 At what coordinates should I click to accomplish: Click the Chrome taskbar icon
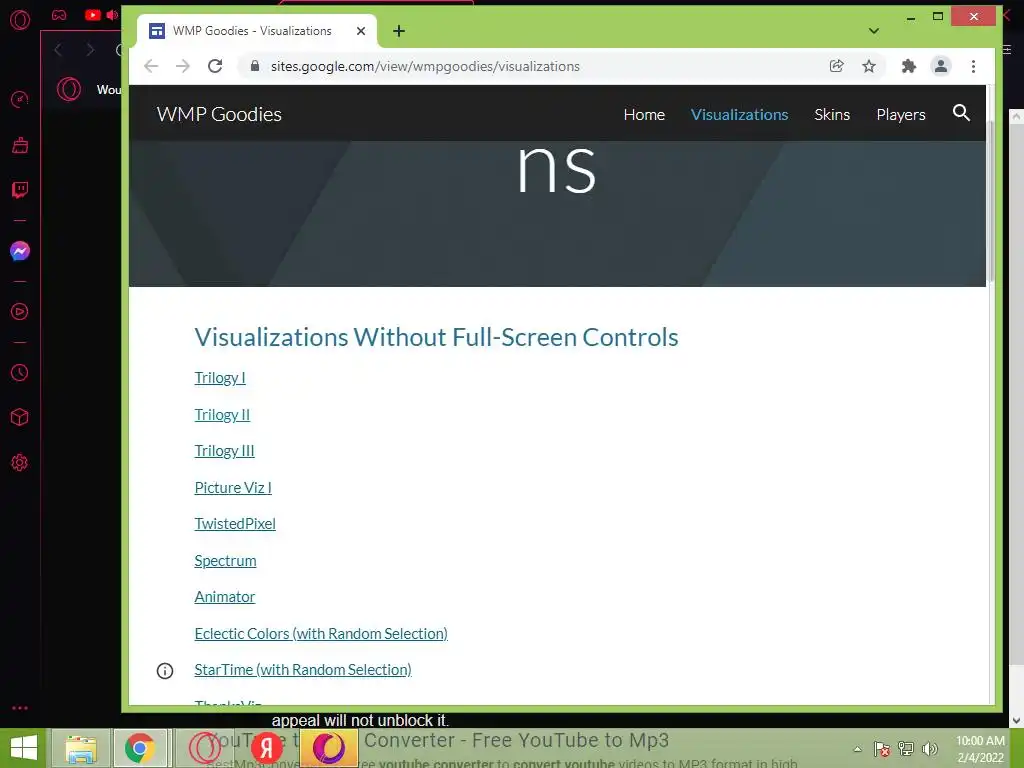141,748
